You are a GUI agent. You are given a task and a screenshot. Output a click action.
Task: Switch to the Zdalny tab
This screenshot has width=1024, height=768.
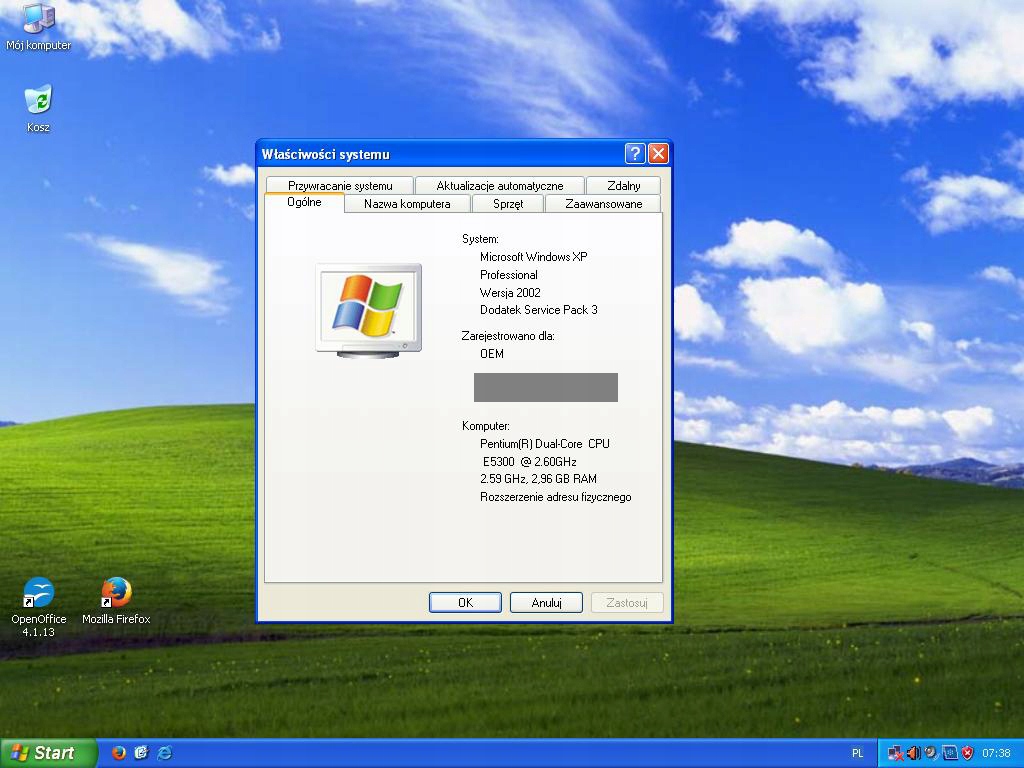624,185
